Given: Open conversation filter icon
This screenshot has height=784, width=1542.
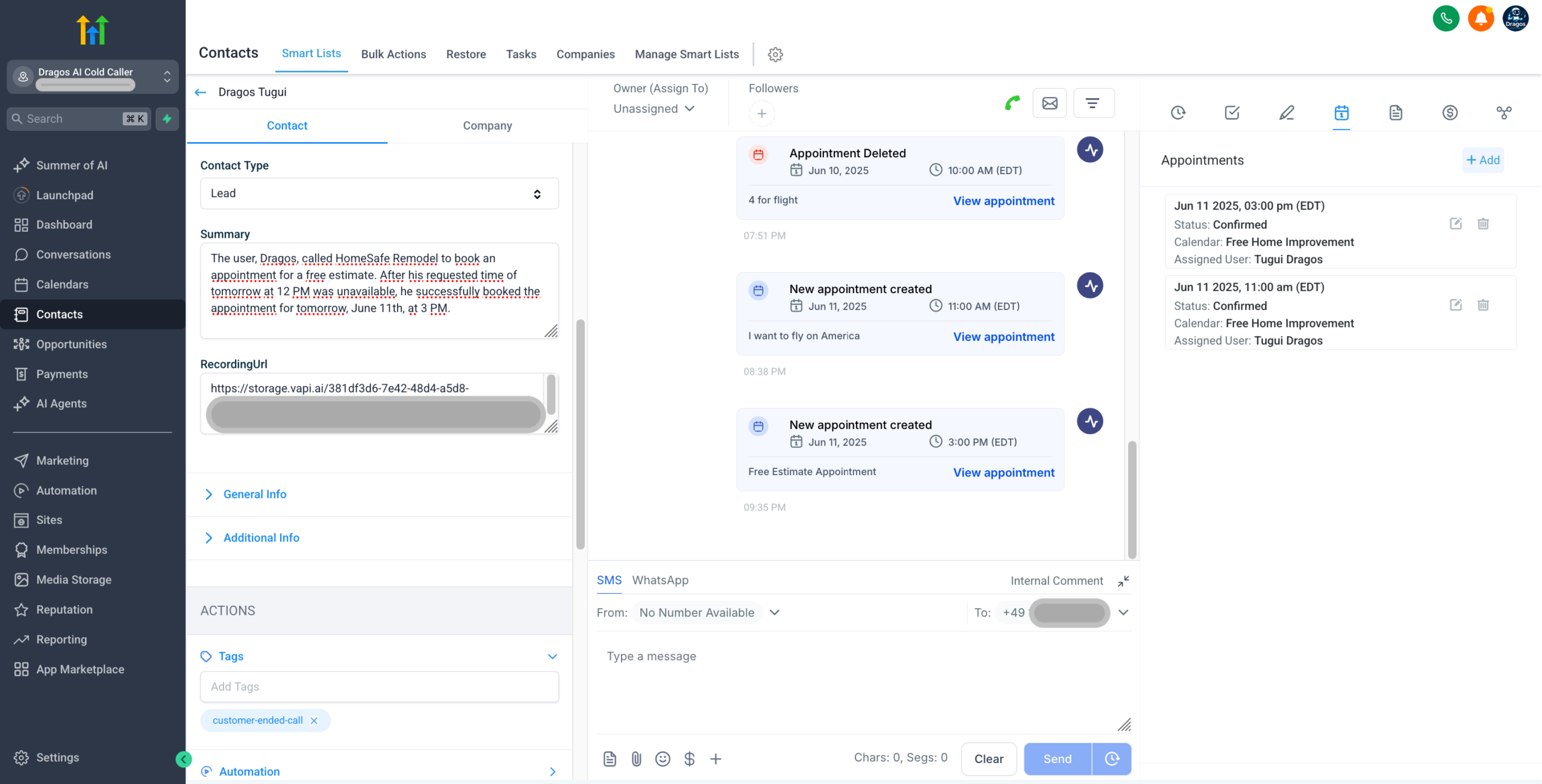Looking at the screenshot, I should click(x=1094, y=103).
